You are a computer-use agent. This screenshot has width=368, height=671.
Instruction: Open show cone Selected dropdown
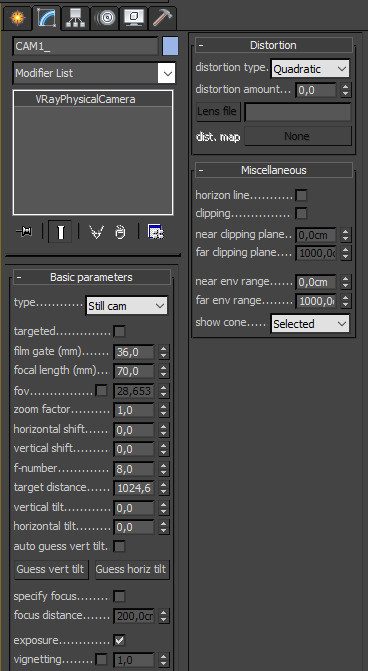pyautogui.click(x=310, y=324)
